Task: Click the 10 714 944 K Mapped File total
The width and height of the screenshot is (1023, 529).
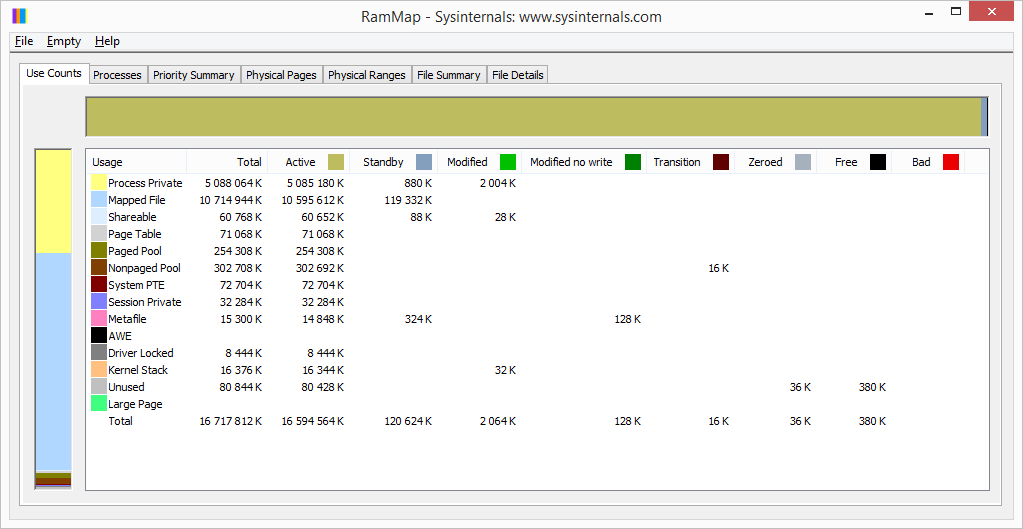Action: click(x=231, y=200)
